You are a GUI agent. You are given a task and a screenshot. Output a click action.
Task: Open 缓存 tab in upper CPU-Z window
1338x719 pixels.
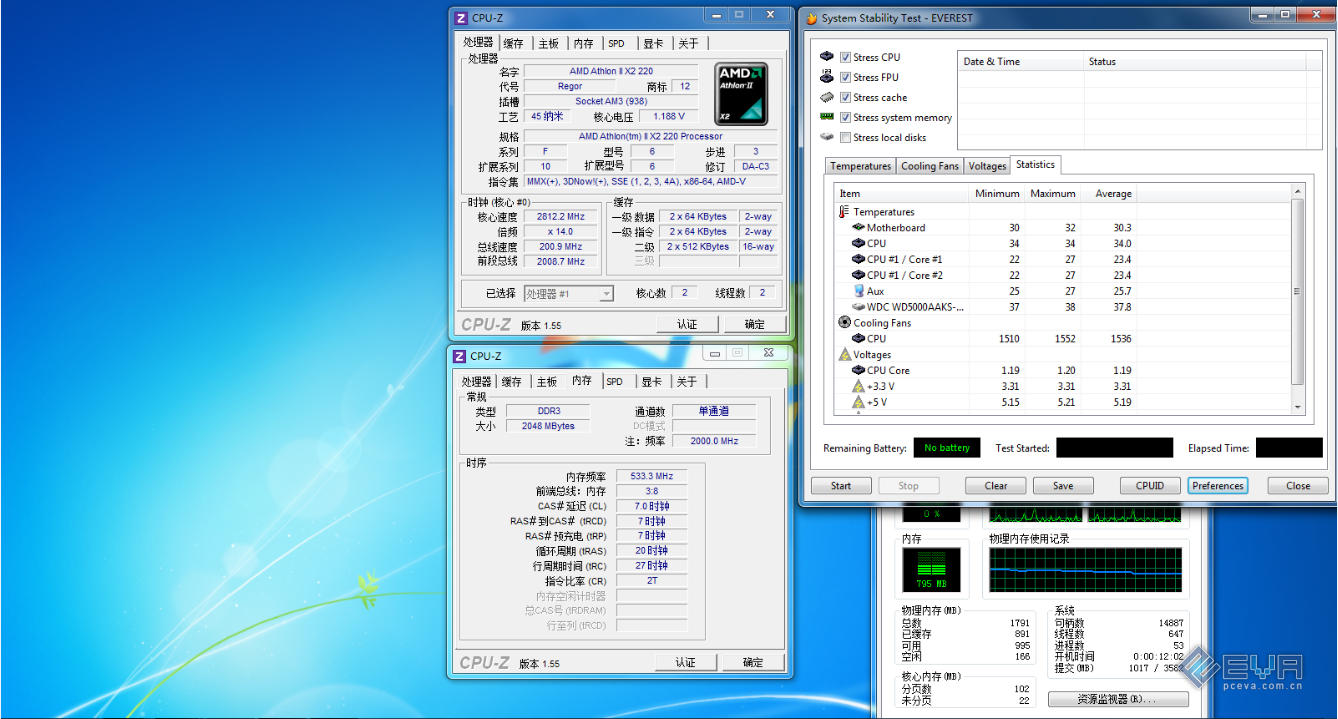click(513, 43)
